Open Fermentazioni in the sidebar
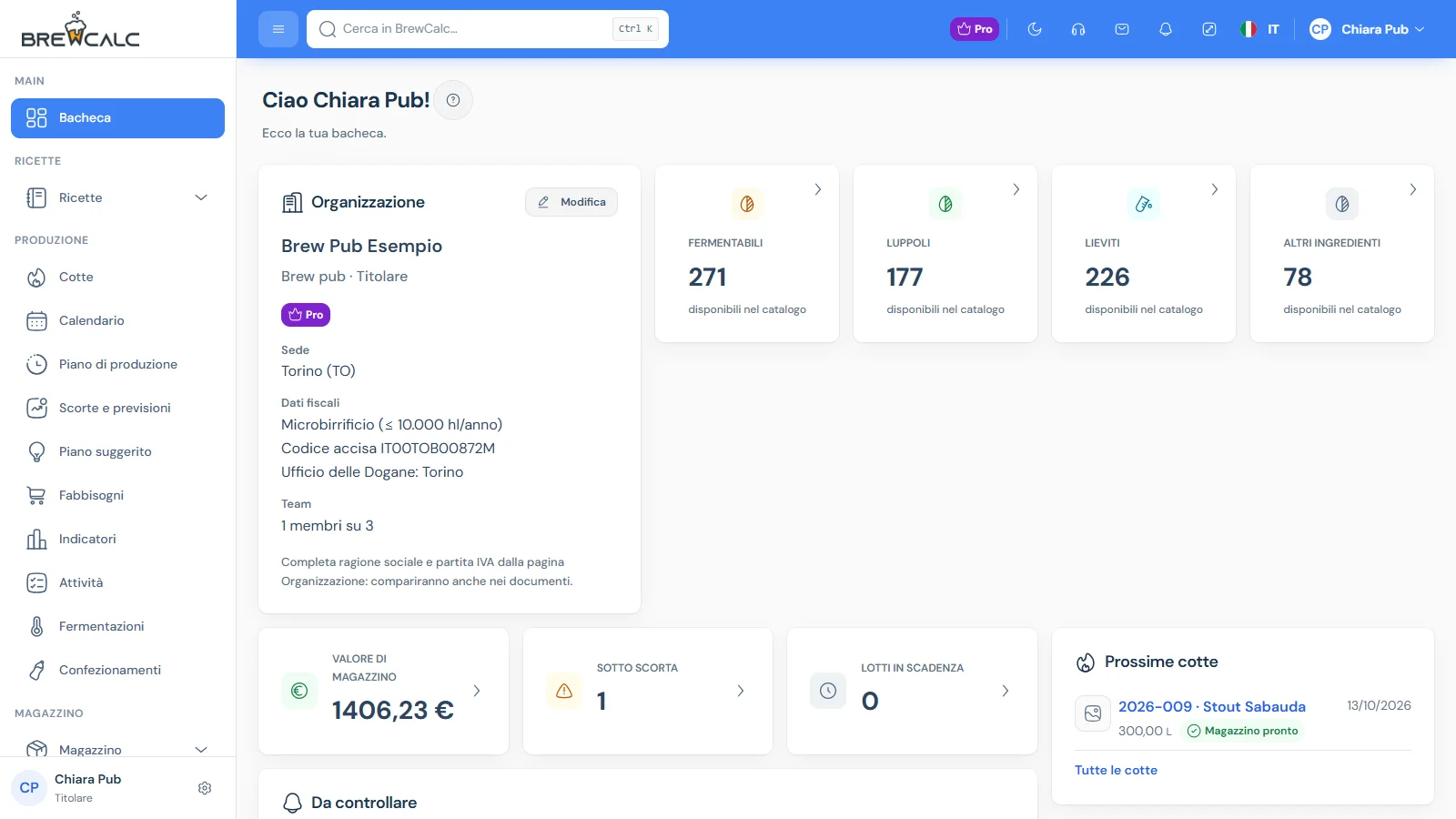Viewport: 1456px width, 819px height. (117, 626)
